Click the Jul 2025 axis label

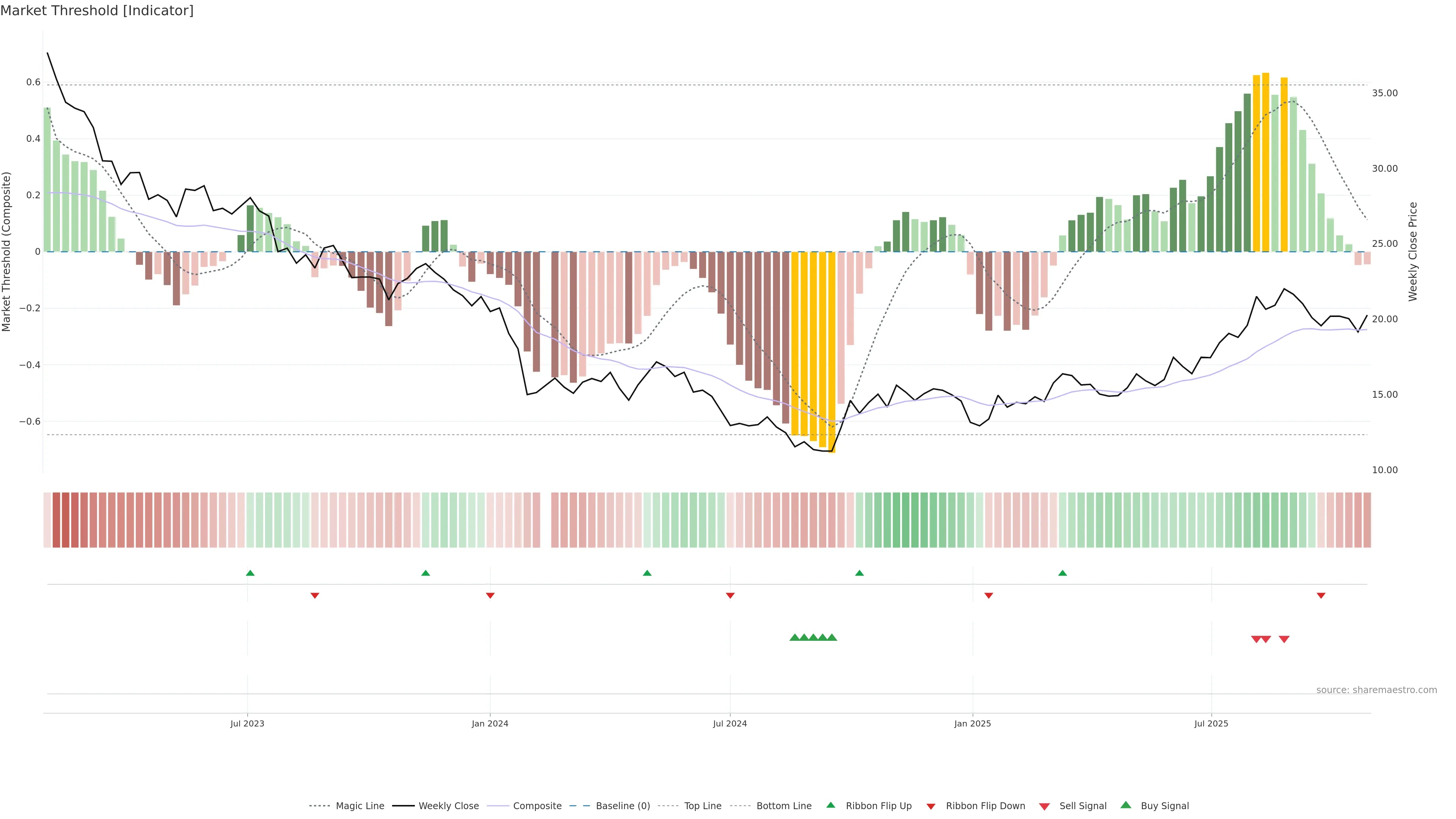[x=1211, y=723]
